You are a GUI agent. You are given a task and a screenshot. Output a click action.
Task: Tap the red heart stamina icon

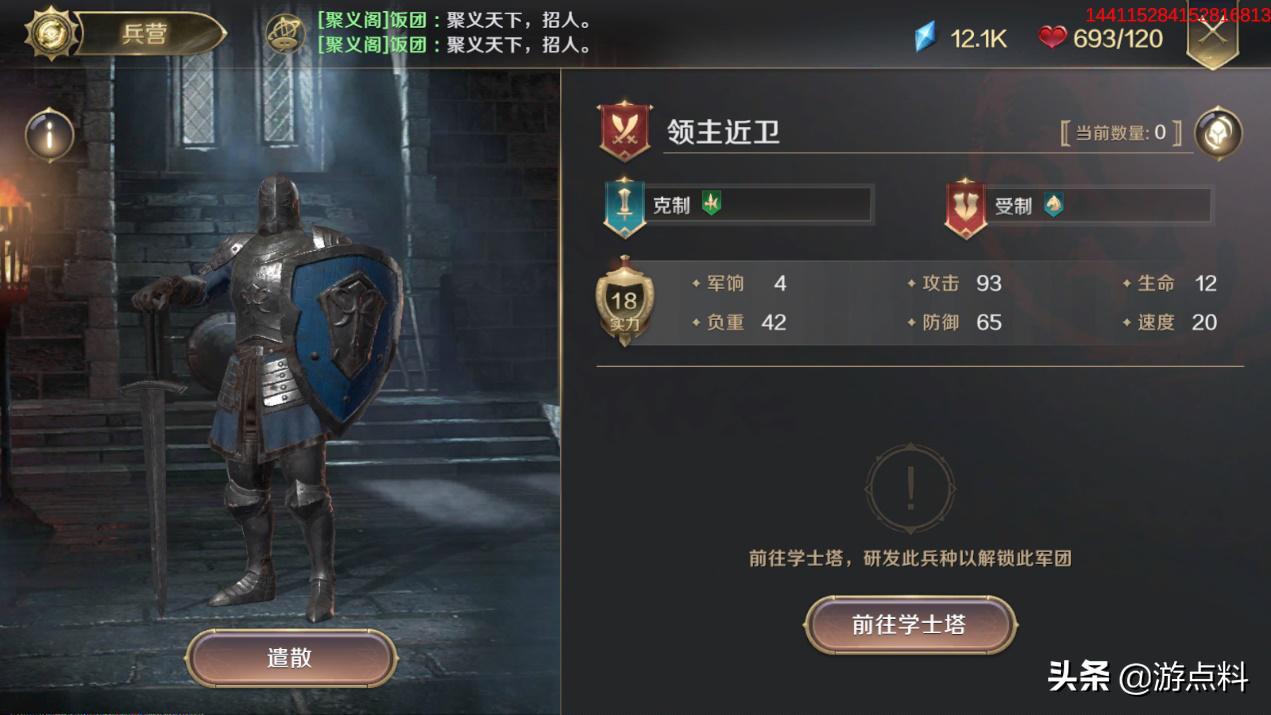1052,38
